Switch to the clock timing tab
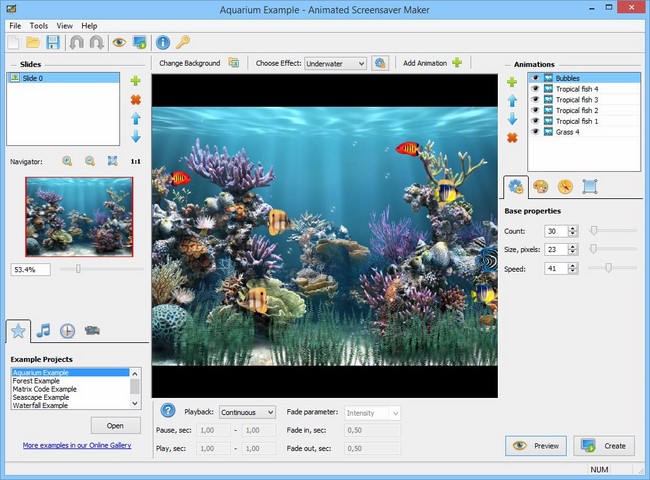Image resolution: width=650 pixels, height=480 pixels. point(68,331)
